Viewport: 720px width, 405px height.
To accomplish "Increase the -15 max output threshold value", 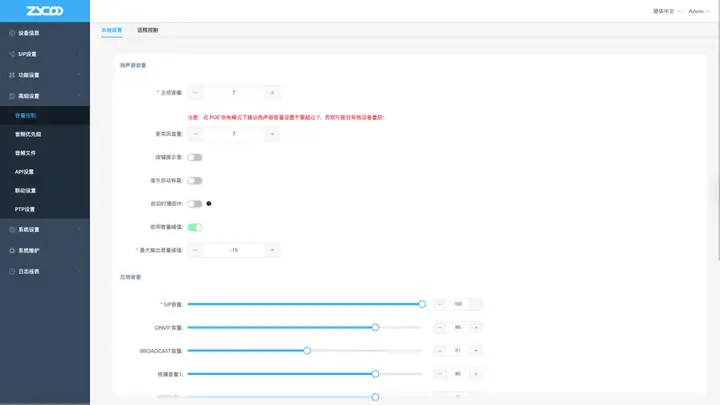I will (x=272, y=250).
